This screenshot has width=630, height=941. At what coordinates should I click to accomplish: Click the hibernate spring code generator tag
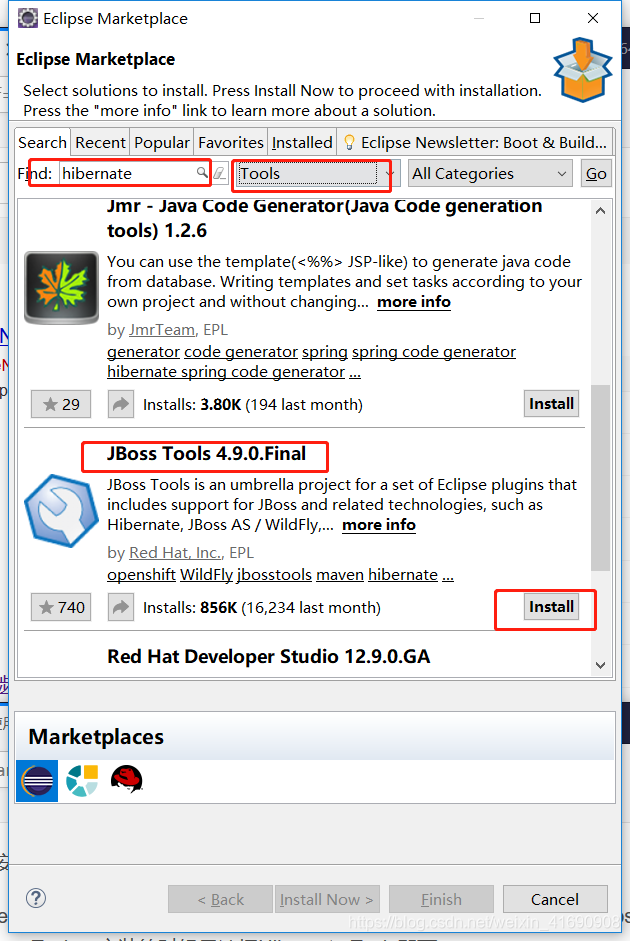pyautogui.click(x=226, y=371)
